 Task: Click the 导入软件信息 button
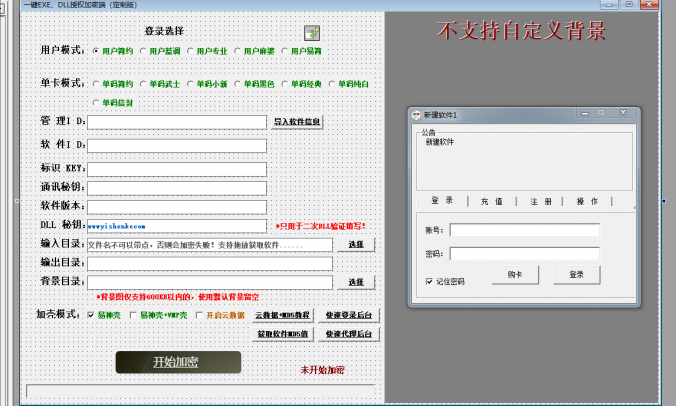tap(297, 122)
